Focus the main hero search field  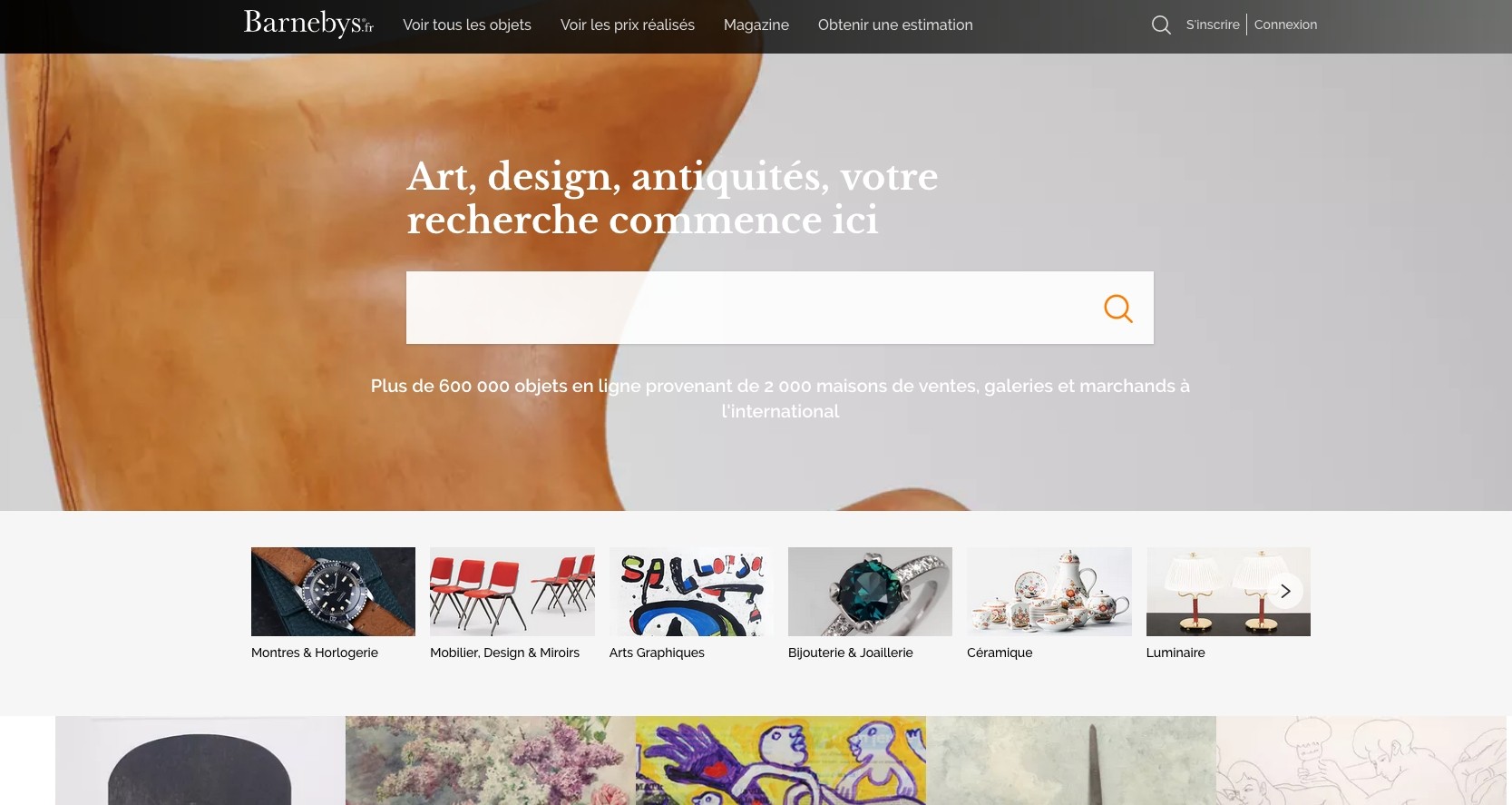pos(748,308)
